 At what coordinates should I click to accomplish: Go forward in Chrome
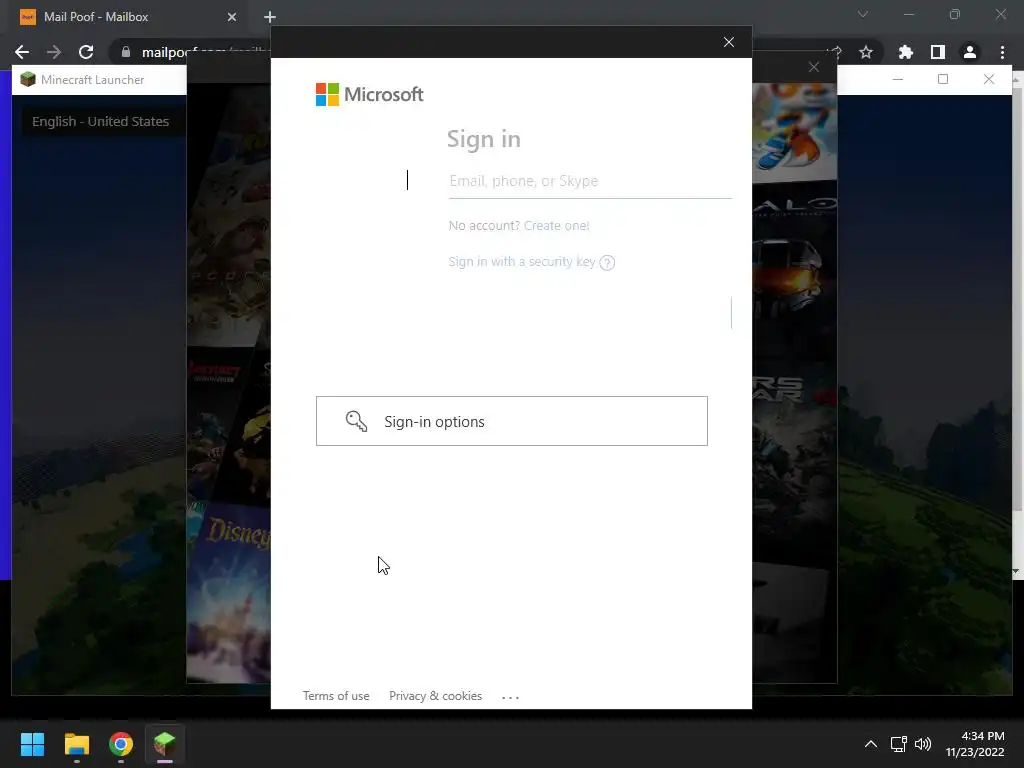(x=54, y=52)
